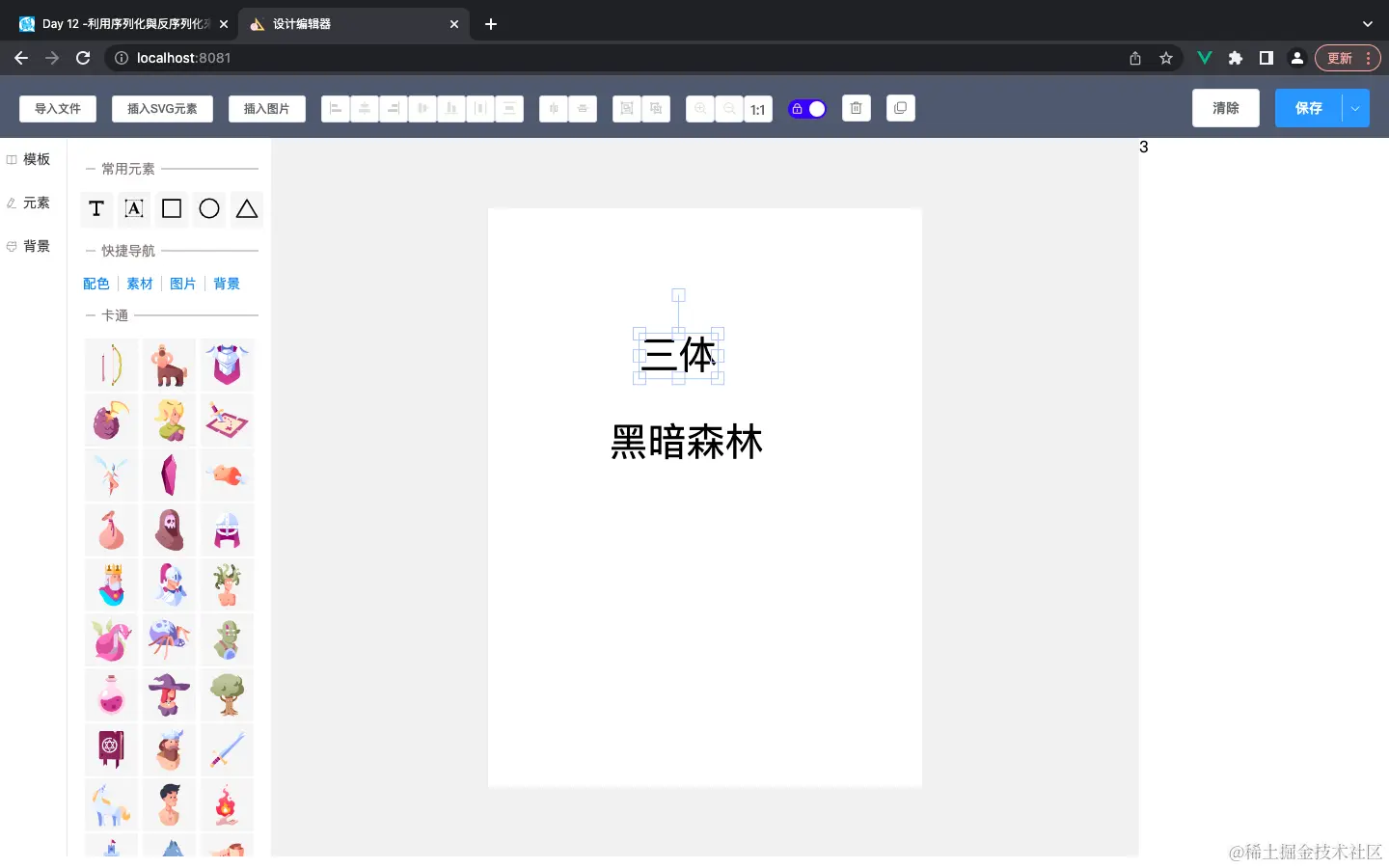Image resolution: width=1389 pixels, height=868 pixels.
Task: Select the text tool in 常用元素
Action: pos(95,208)
